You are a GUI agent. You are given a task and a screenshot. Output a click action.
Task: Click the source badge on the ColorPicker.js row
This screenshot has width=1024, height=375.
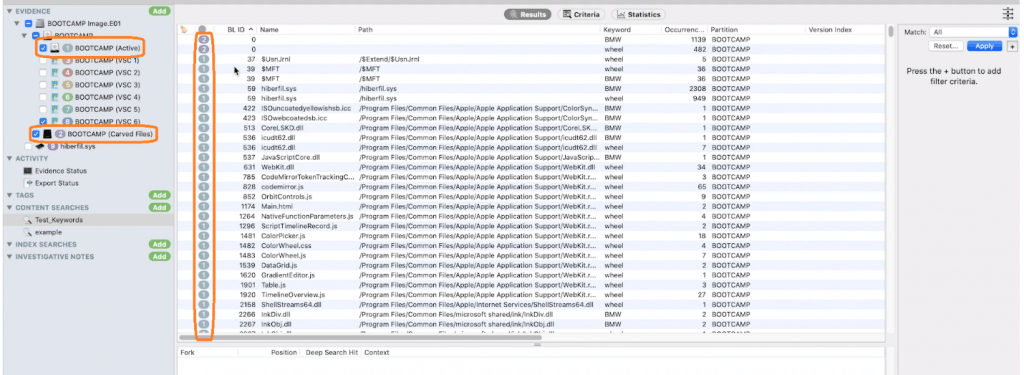(x=203, y=235)
